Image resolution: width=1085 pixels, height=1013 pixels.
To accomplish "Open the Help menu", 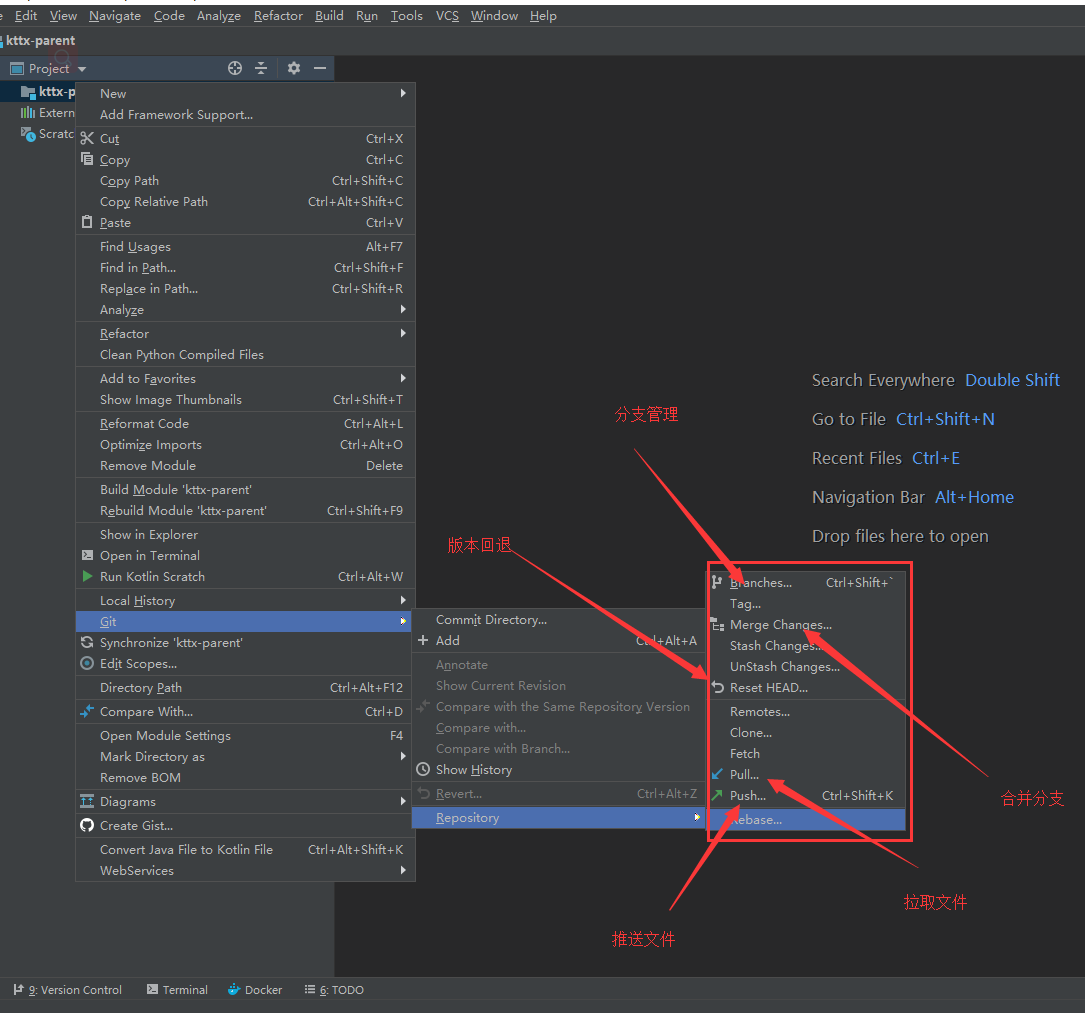I will click(x=543, y=15).
